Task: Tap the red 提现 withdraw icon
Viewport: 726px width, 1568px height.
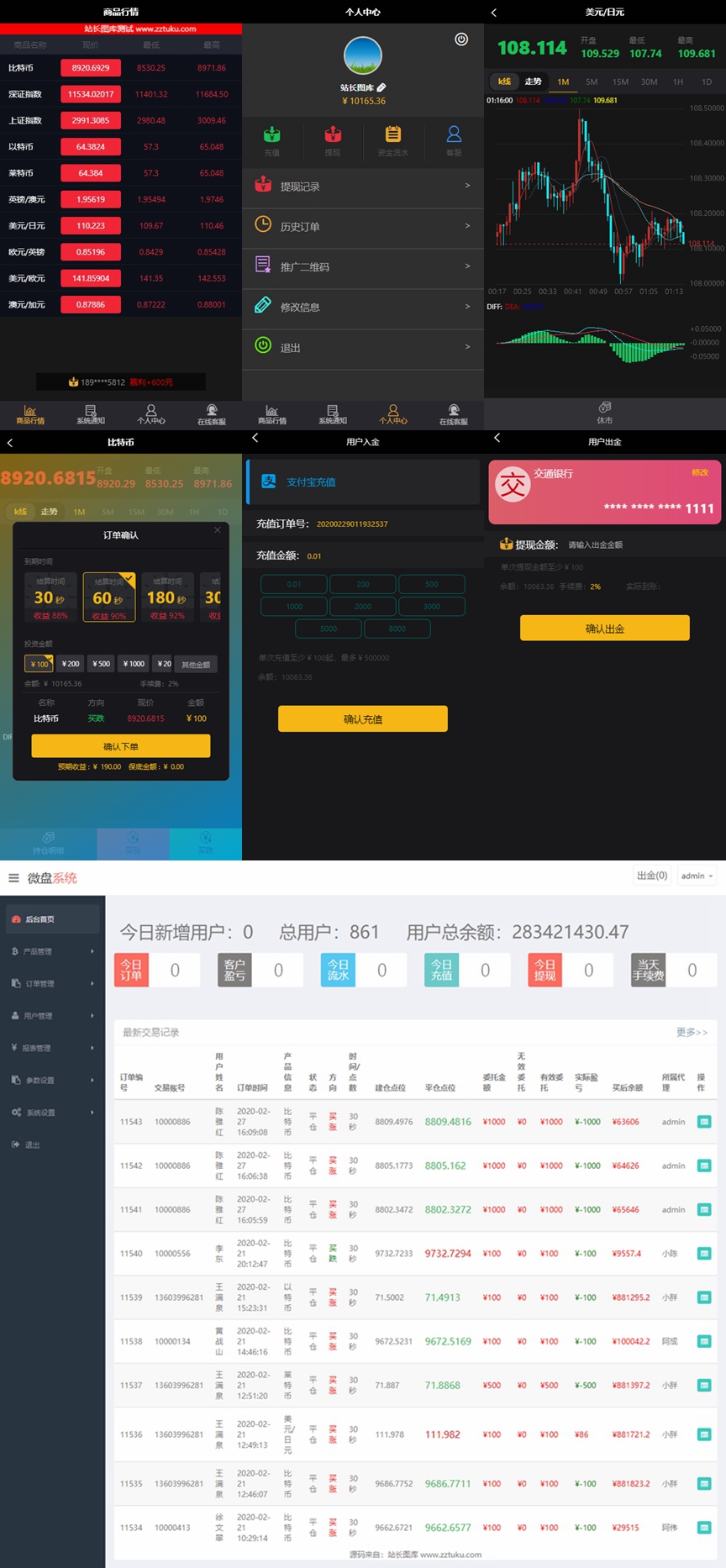Action: (x=333, y=135)
